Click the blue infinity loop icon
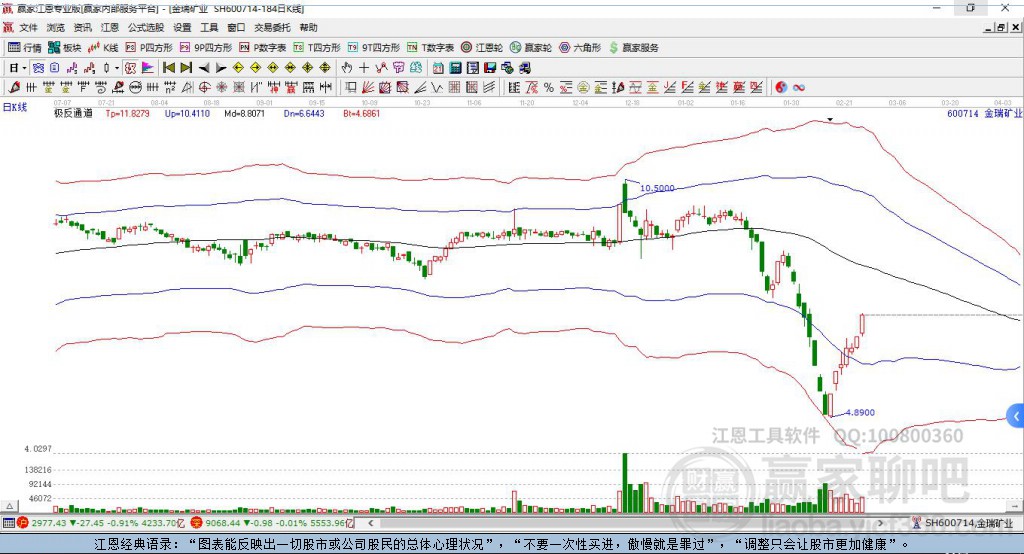Image resolution: width=1024 pixels, height=554 pixels. coord(799,88)
